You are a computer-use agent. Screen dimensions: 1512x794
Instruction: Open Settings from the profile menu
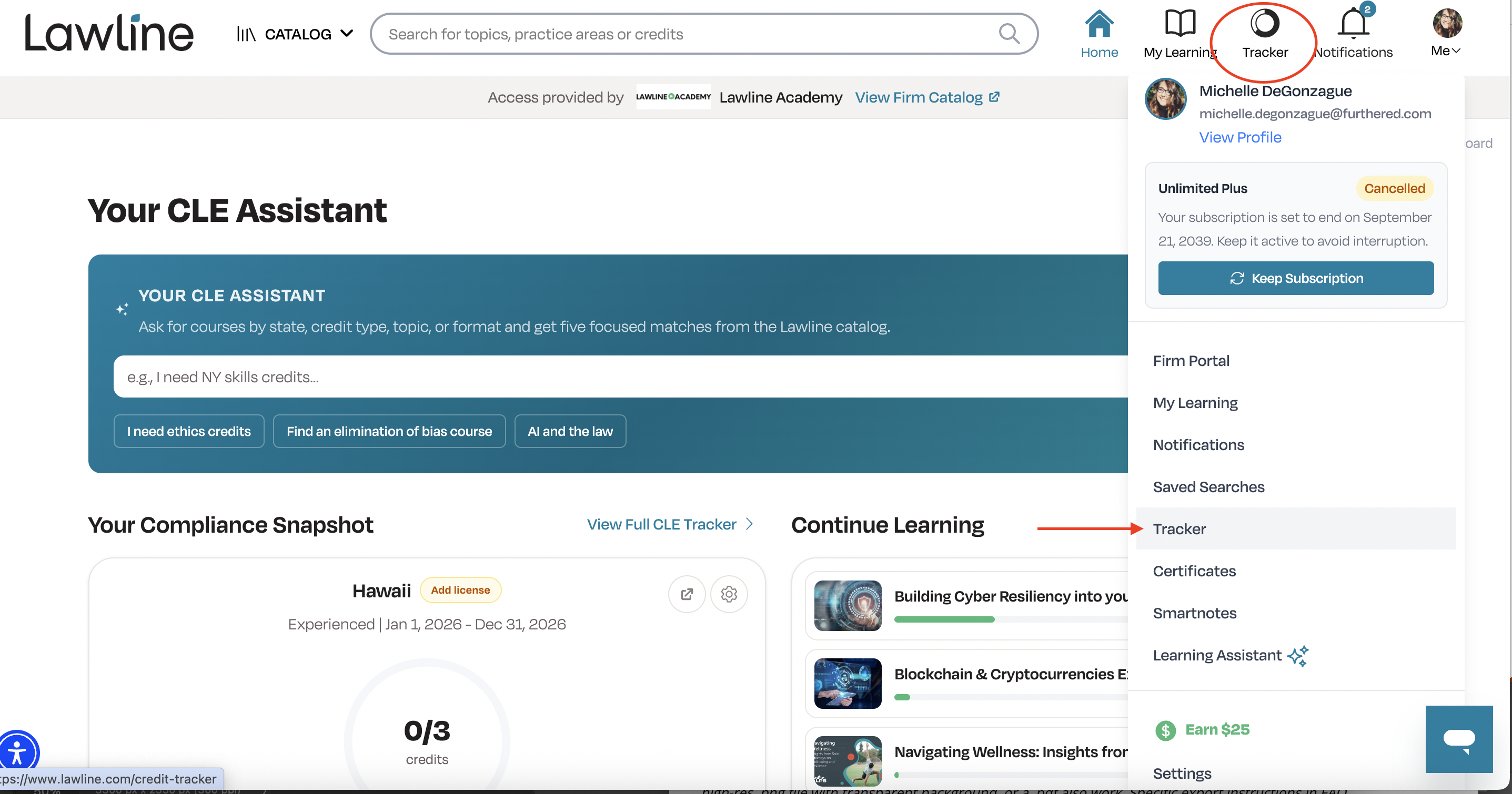[x=1182, y=773]
